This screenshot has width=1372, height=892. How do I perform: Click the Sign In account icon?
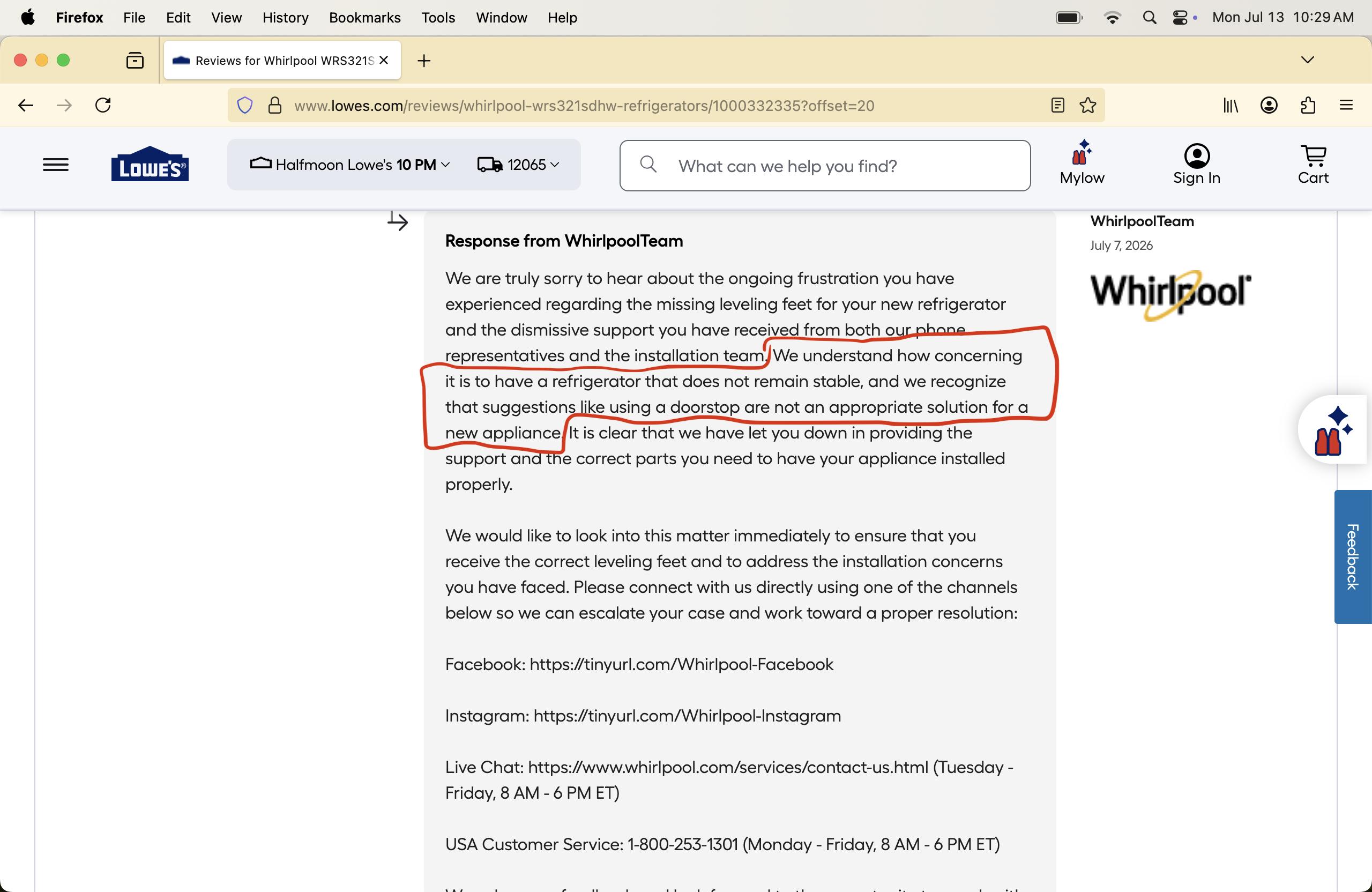(x=1197, y=165)
